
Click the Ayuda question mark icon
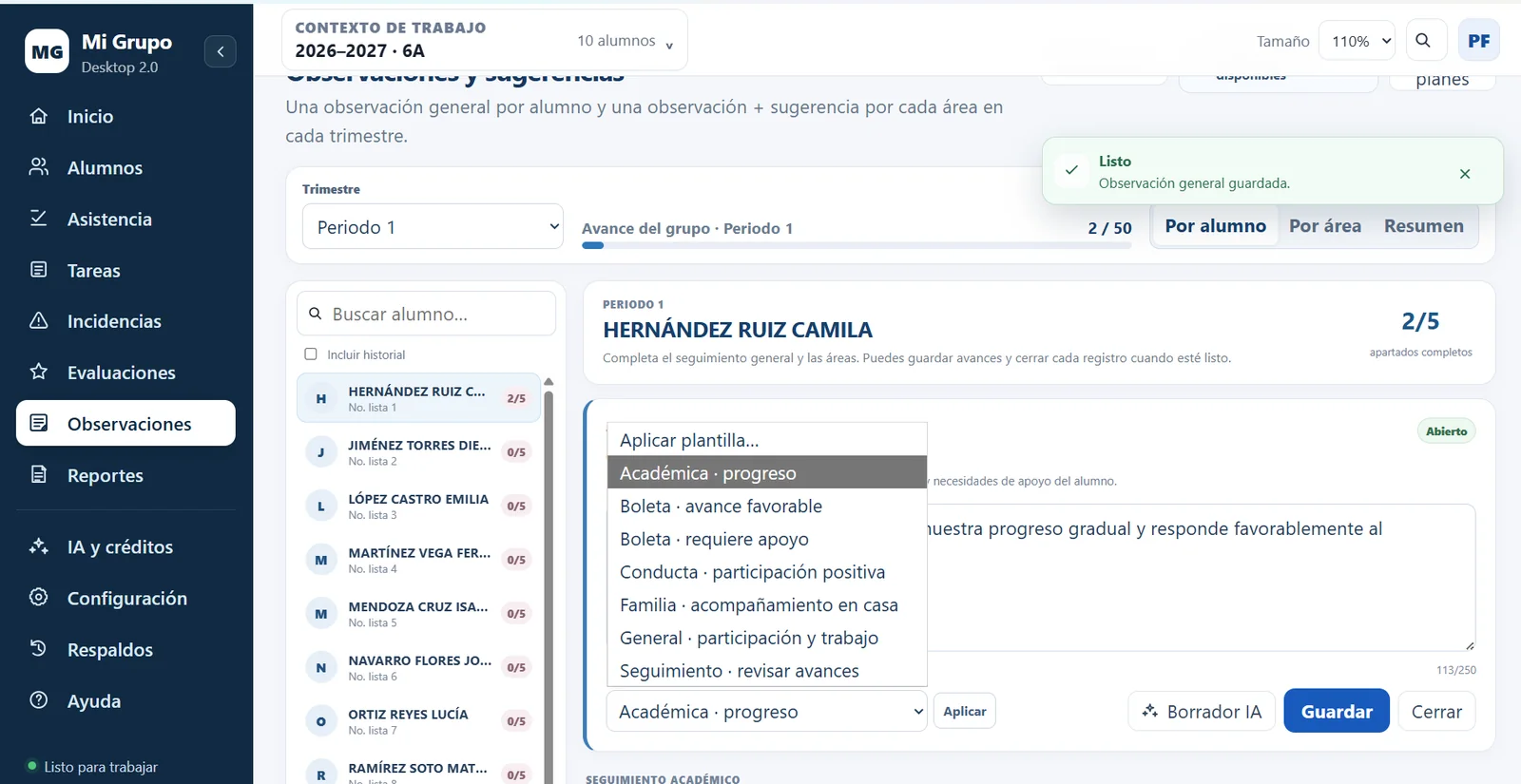tap(39, 700)
